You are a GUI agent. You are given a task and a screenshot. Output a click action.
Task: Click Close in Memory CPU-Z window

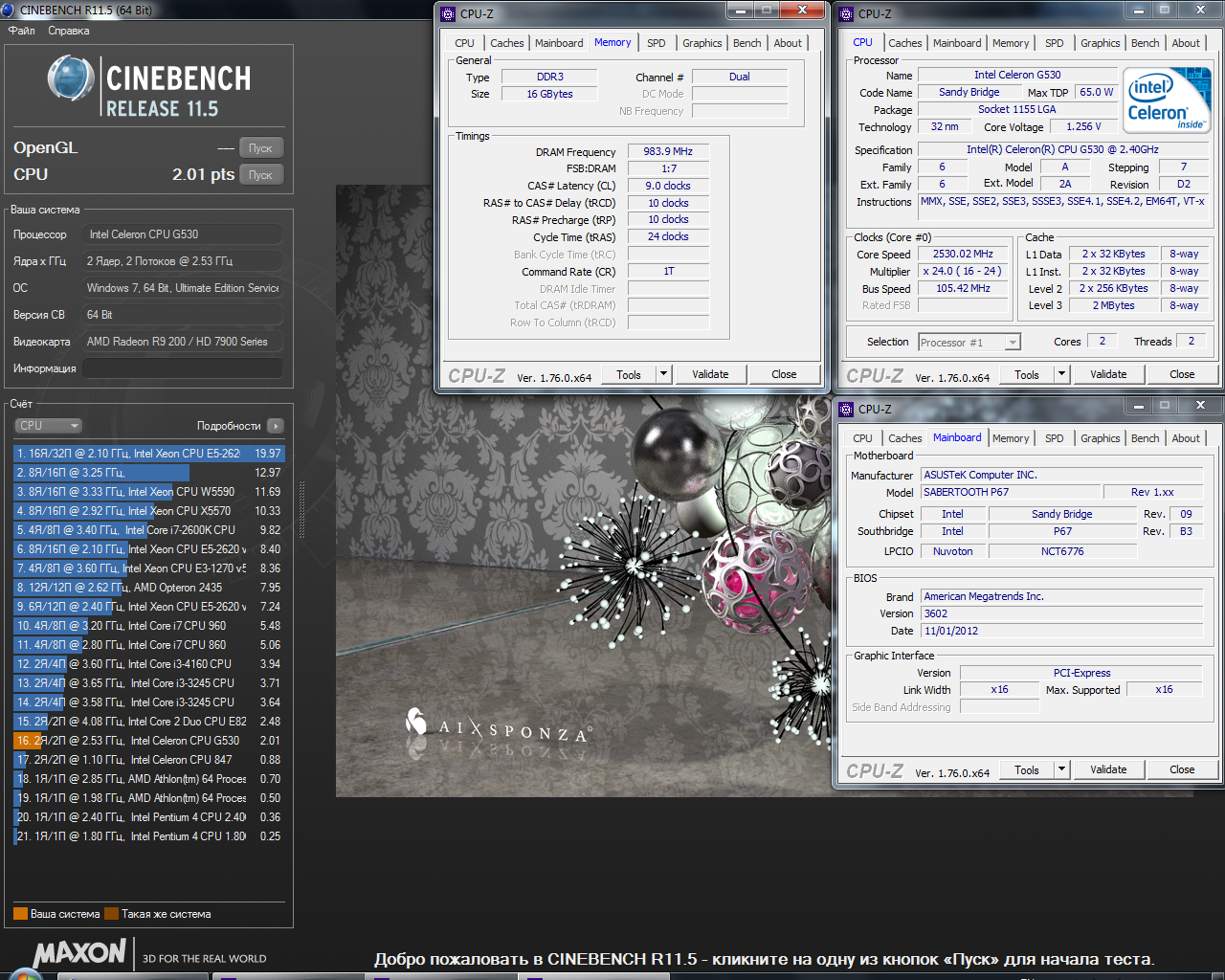tap(784, 374)
